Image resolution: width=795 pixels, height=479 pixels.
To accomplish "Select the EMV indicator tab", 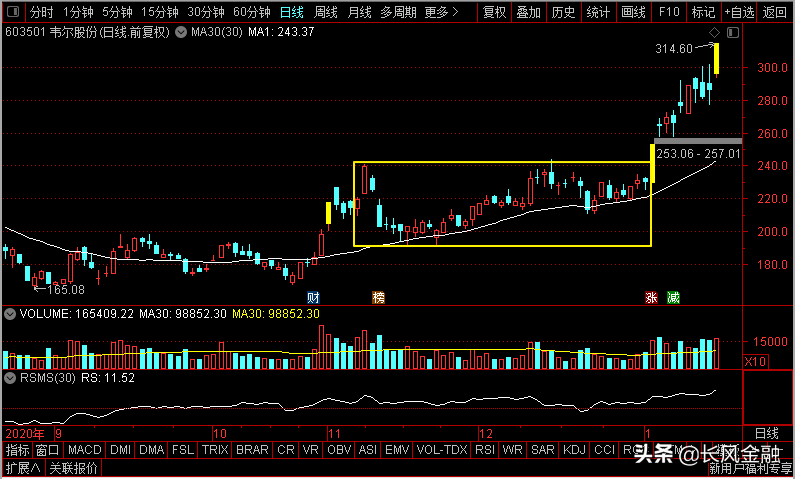I will (397, 450).
